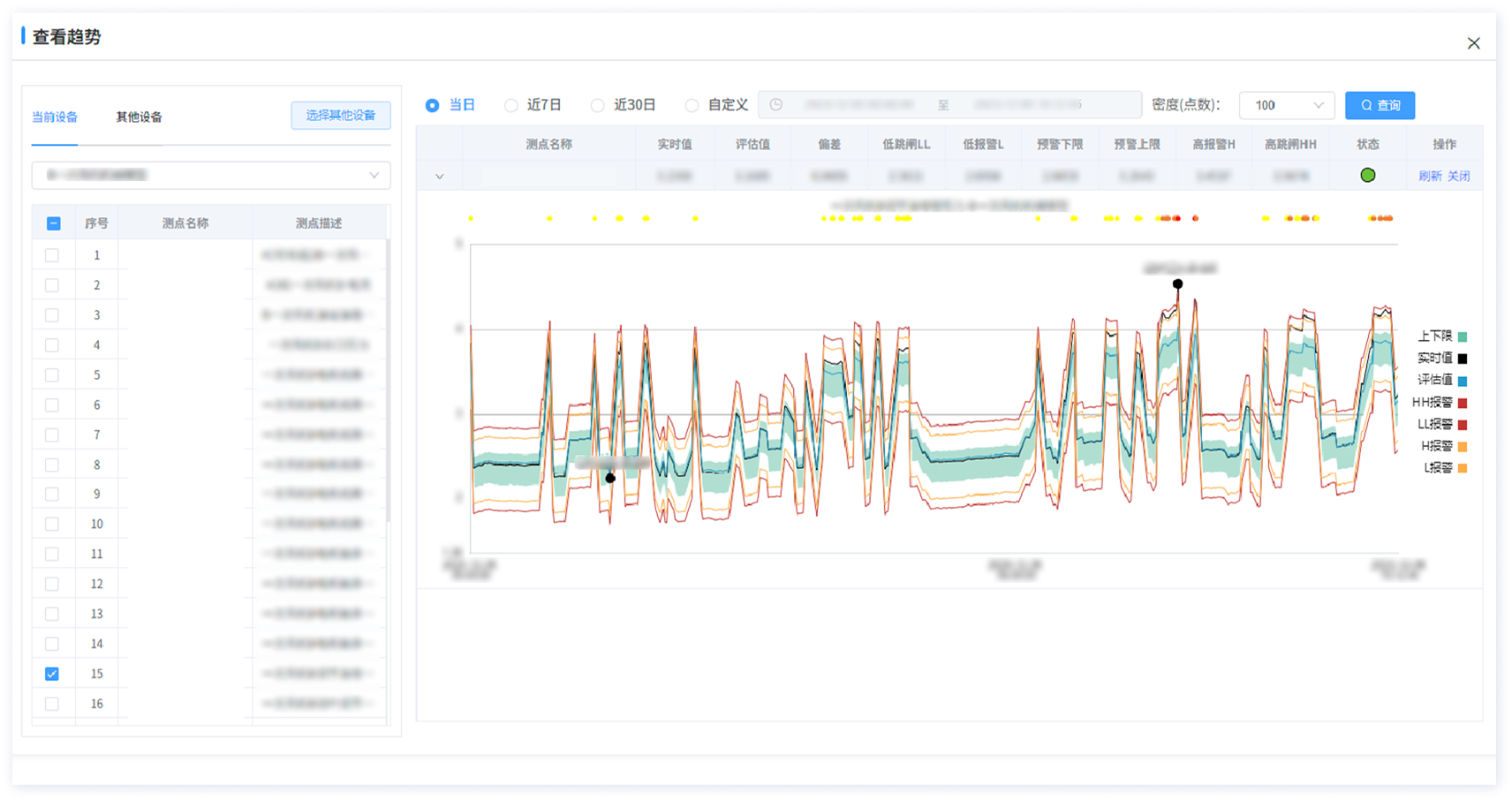Image resolution: width=1512 pixels, height=801 pixels.
Task: Click the 偏差 column header
Action: 829,144
